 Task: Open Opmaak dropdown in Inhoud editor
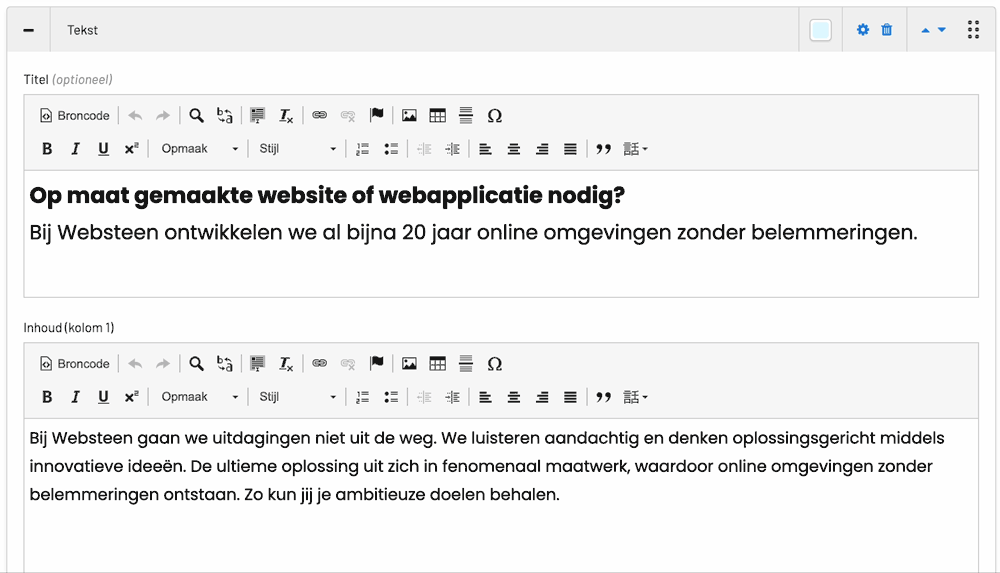point(199,397)
